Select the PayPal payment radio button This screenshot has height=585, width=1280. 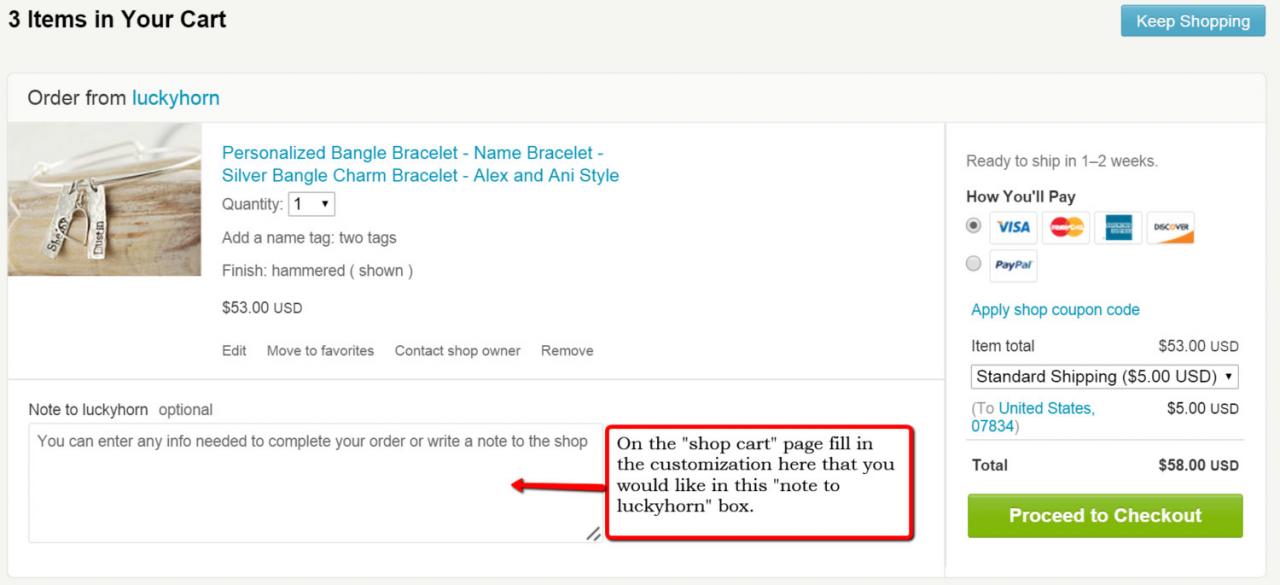click(974, 265)
